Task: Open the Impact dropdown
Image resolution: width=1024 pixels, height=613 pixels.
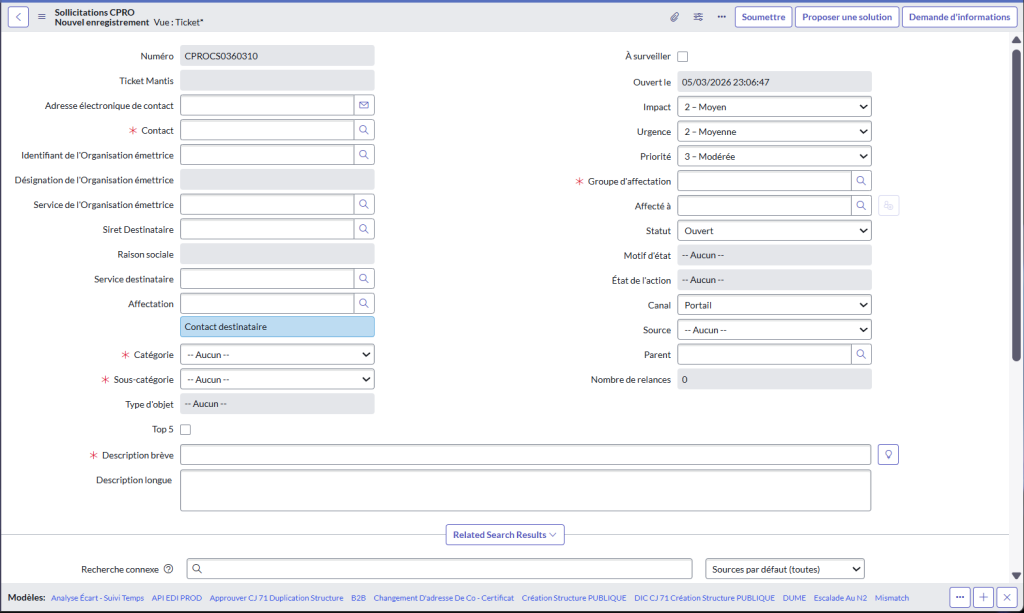Action: coord(774,107)
